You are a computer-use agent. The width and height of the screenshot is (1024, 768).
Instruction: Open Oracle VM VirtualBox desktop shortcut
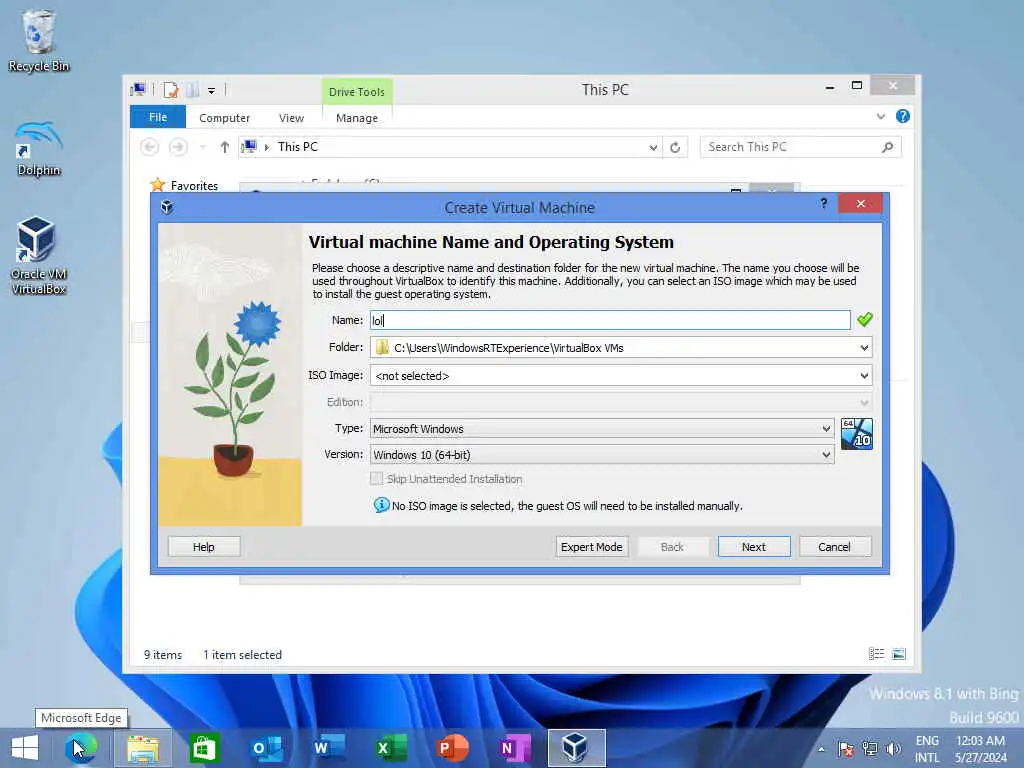point(39,255)
